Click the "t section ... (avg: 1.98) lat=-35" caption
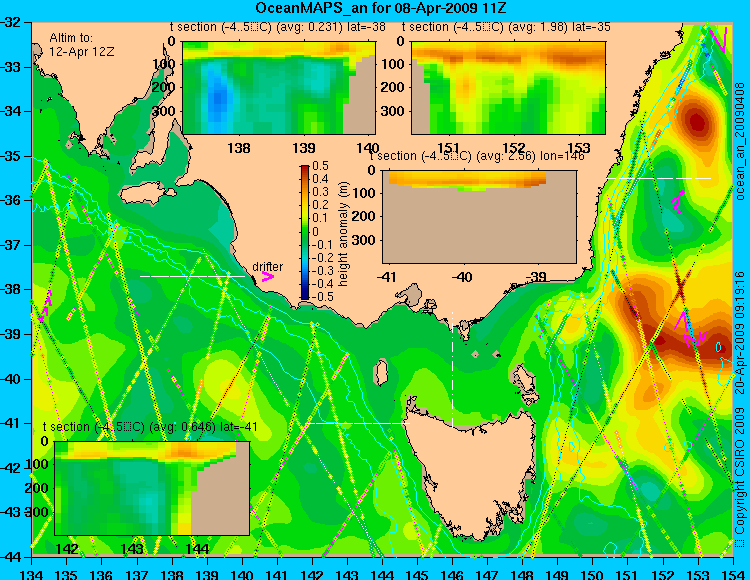 point(506,27)
